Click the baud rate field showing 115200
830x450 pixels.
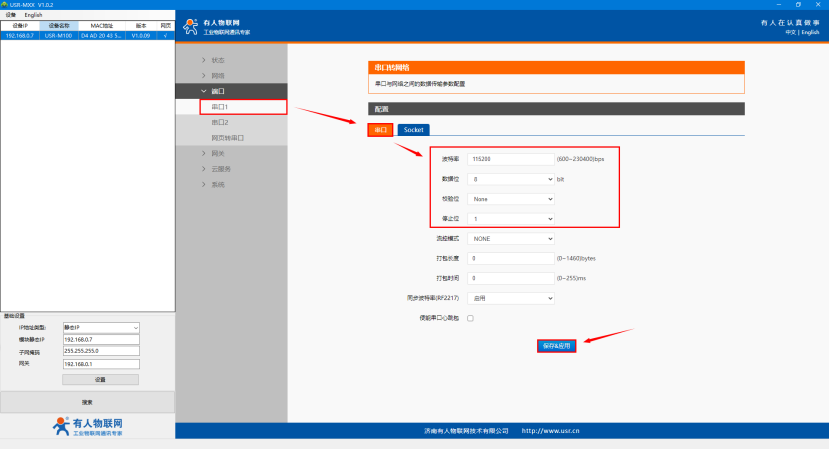pyautogui.click(x=510, y=159)
